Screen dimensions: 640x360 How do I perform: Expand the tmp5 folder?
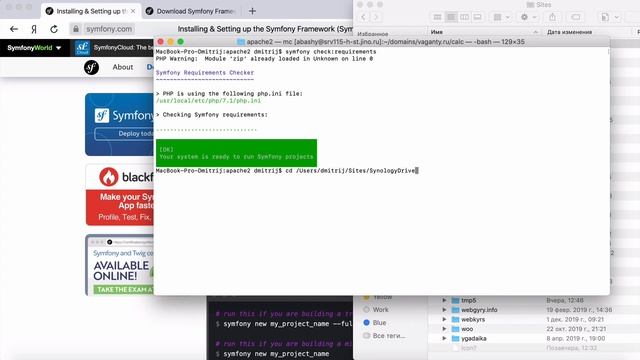[444, 300]
